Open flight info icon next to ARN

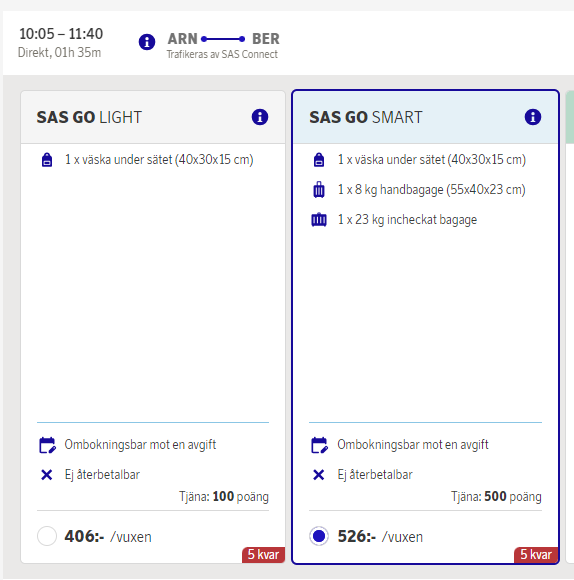(x=147, y=42)
